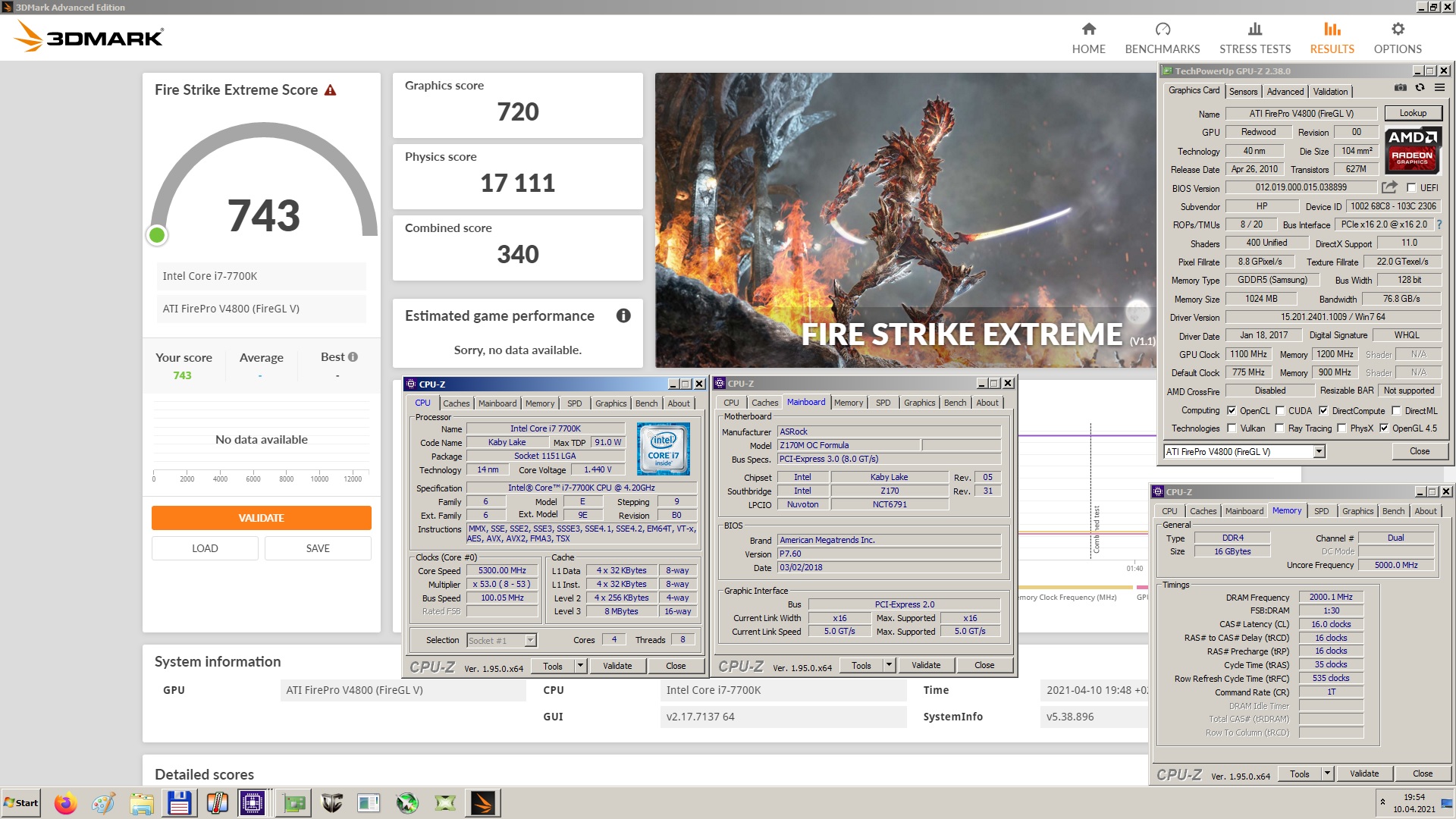Open the Stress Tests chart icon
This screenshot has width=1456, height=819.
[1255, 29]
